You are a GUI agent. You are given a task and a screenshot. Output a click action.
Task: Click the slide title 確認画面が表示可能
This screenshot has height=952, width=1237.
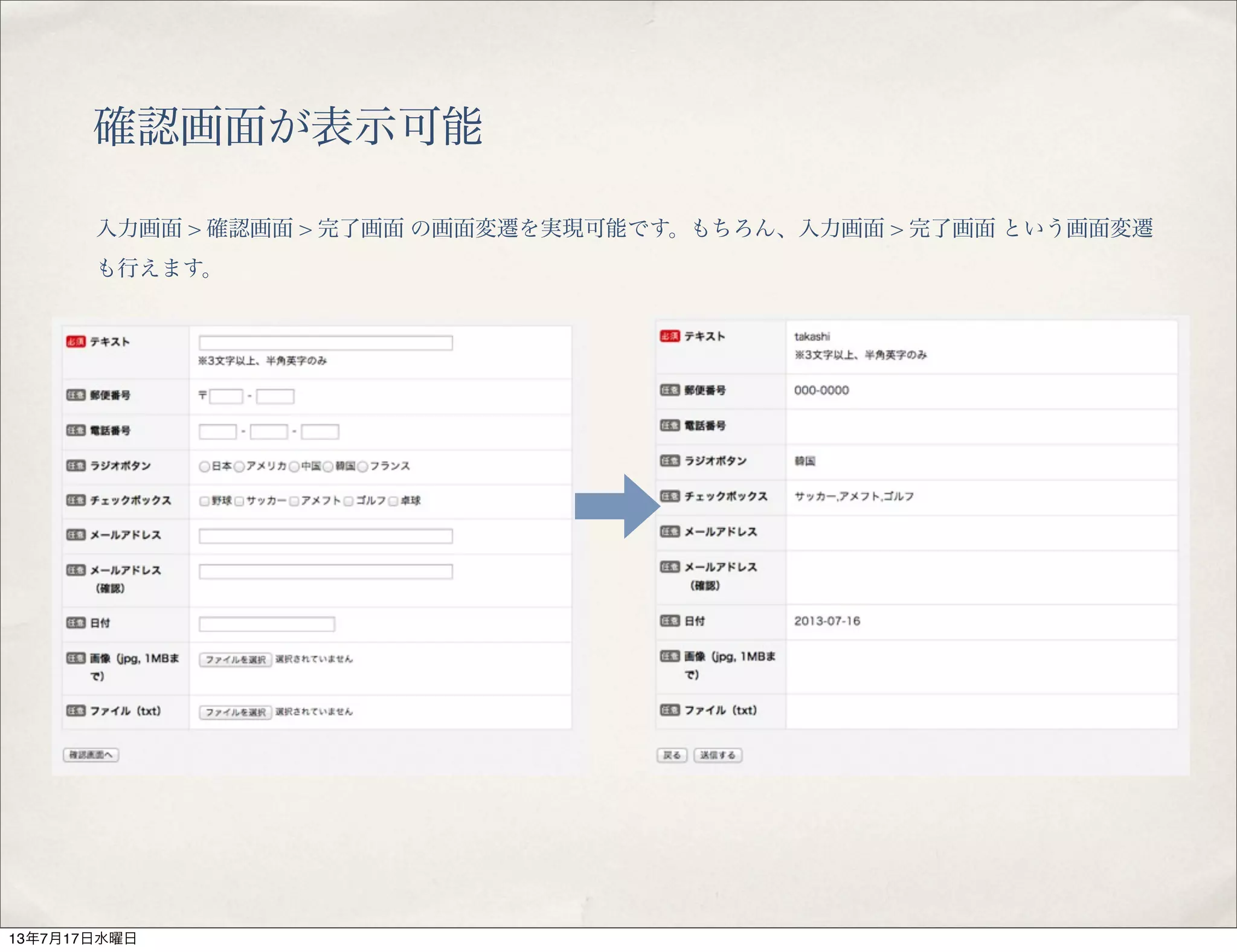coord(288,126)
